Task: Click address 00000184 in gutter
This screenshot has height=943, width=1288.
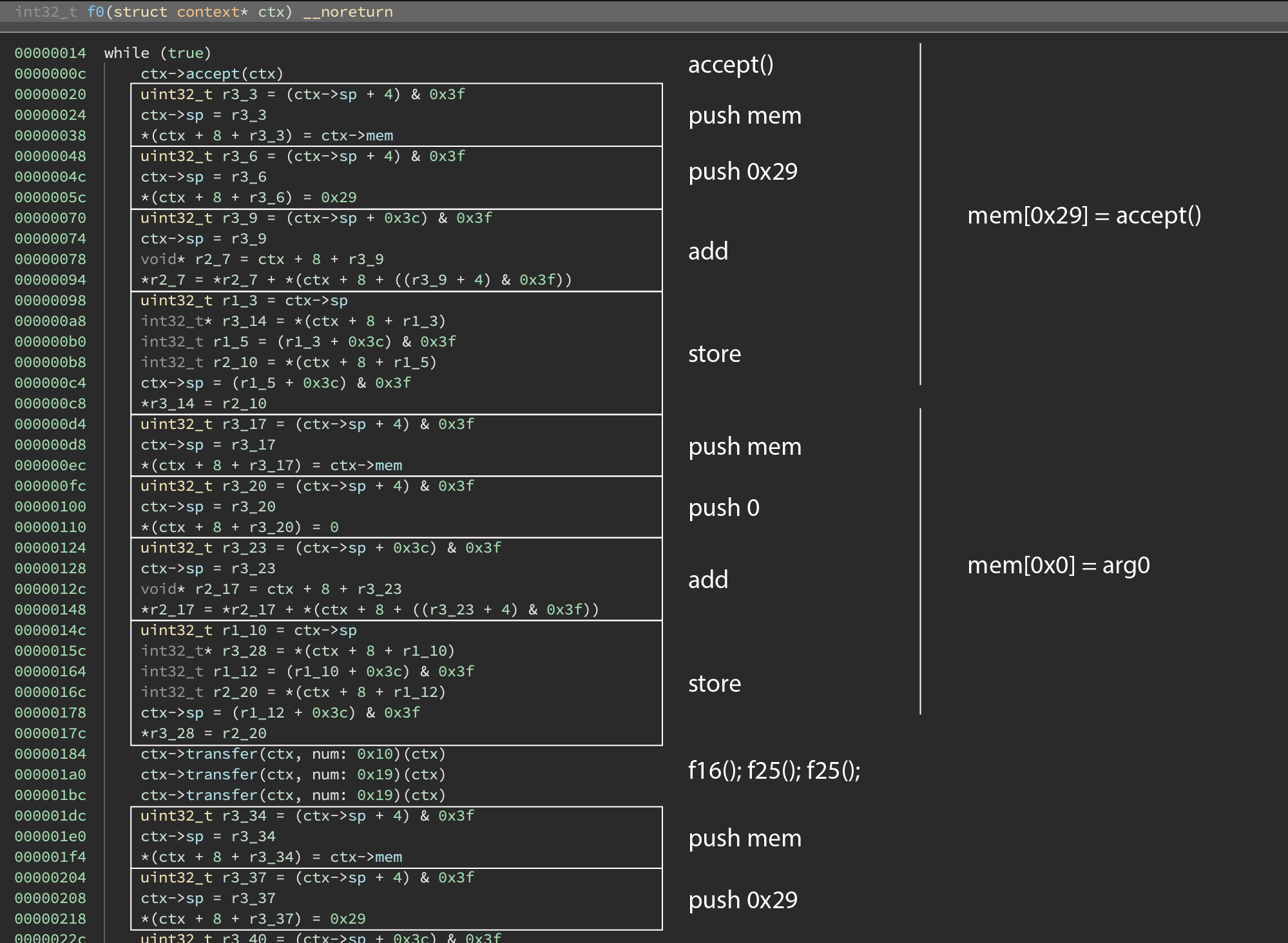Action: (x=50, y=754)
